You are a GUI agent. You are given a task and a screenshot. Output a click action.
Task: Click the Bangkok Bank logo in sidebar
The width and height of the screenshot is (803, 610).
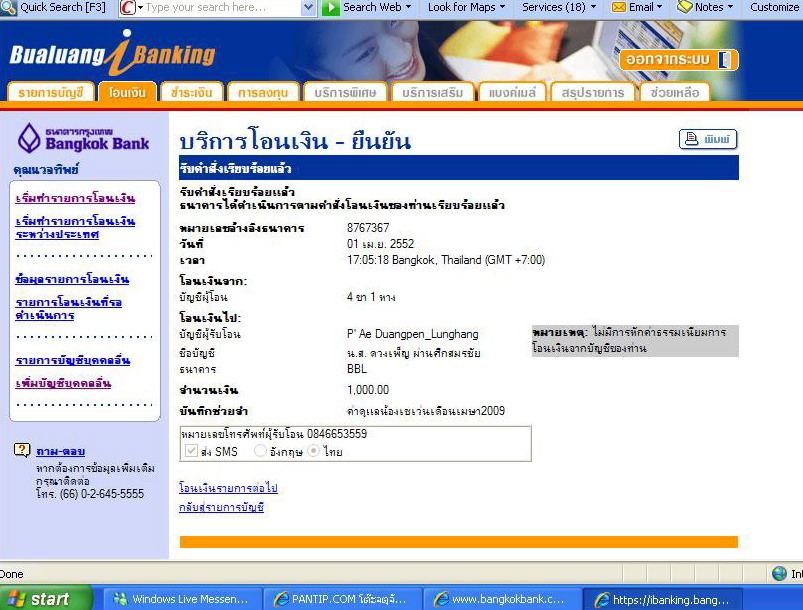point(83,138)
